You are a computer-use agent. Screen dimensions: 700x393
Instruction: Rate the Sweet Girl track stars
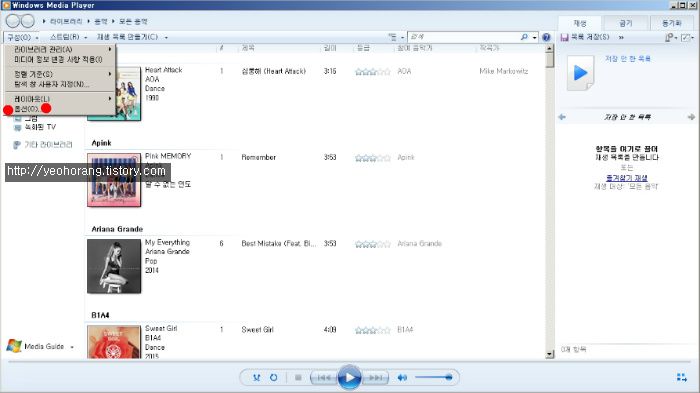pyautogui.click(x=372, y=330)
